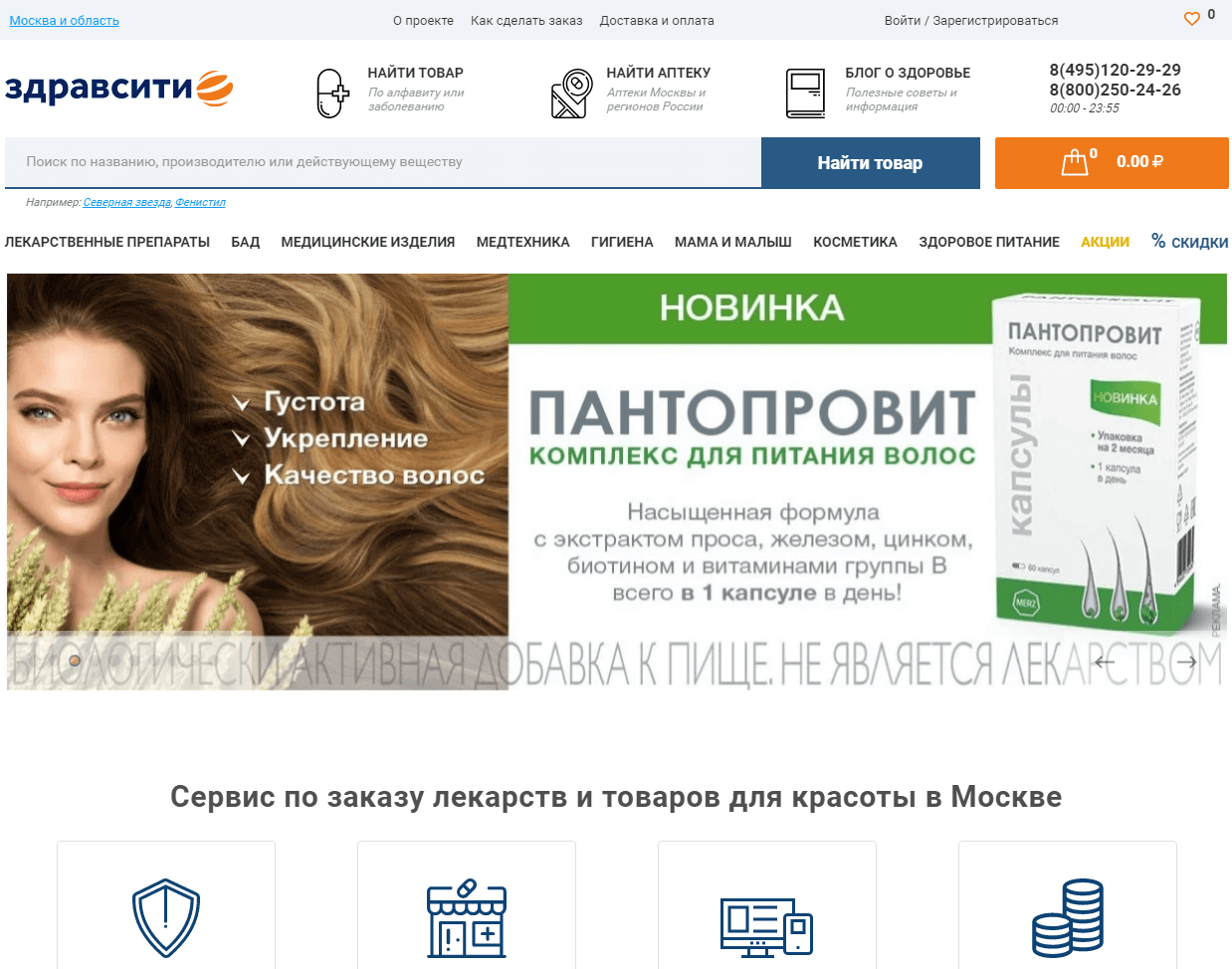Open the Акции menu item
This screenshot has height=969, width=1232.
(x=1105, y=242)
